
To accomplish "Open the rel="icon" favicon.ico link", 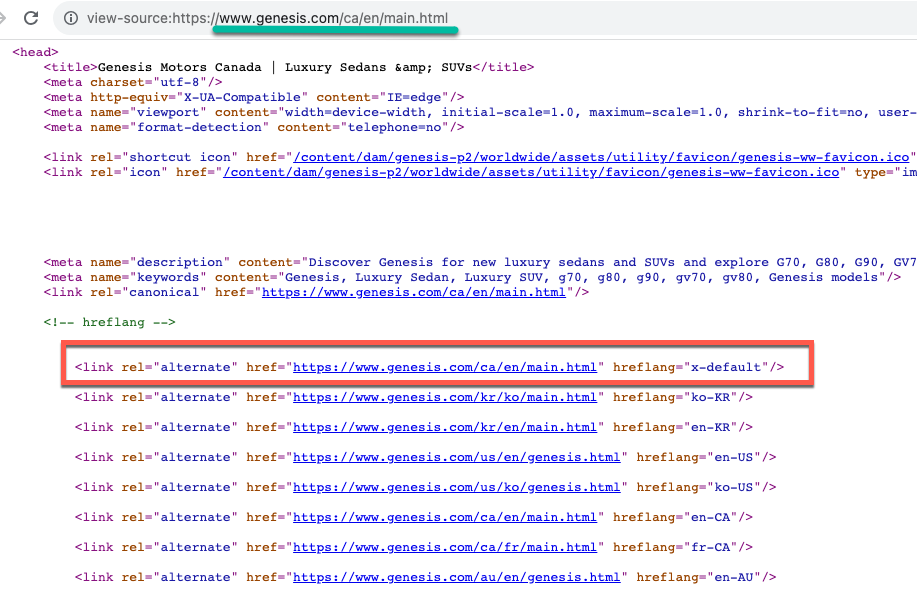I will [x=531, y=173].
